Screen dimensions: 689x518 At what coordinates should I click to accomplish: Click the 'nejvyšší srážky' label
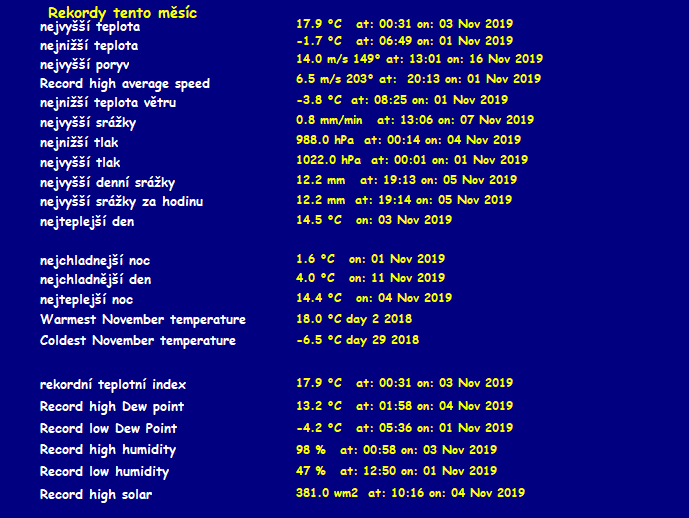tap(88, 123)
